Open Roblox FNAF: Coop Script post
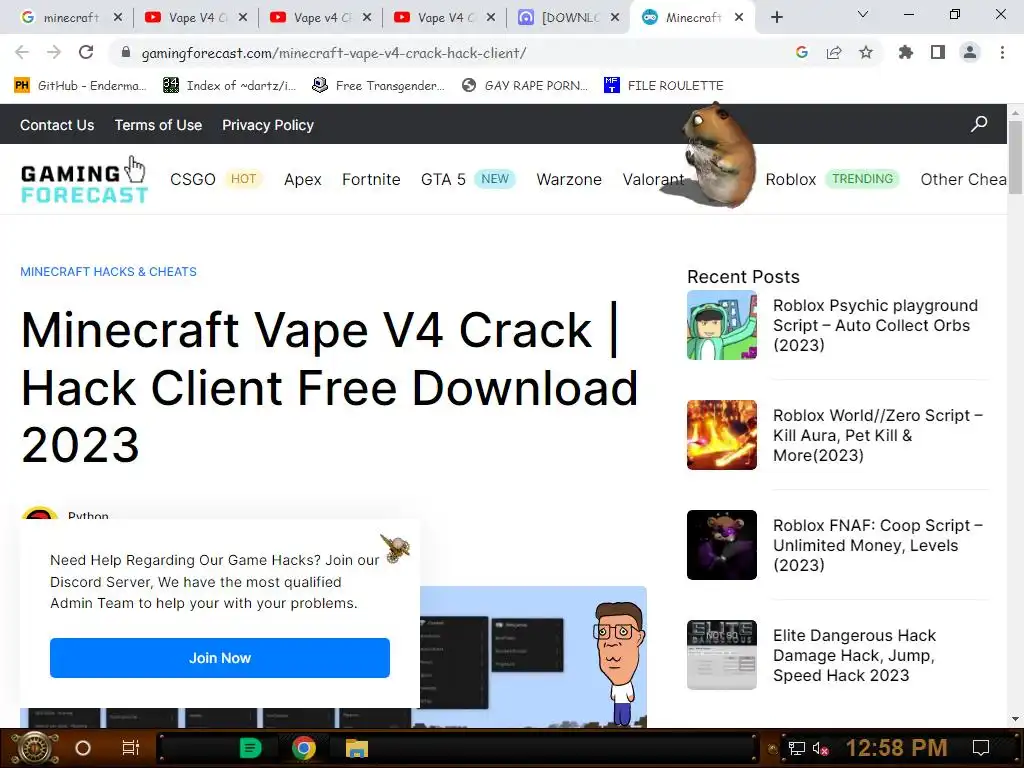Viewport: 1024px width, 768px height. (878, 545)
